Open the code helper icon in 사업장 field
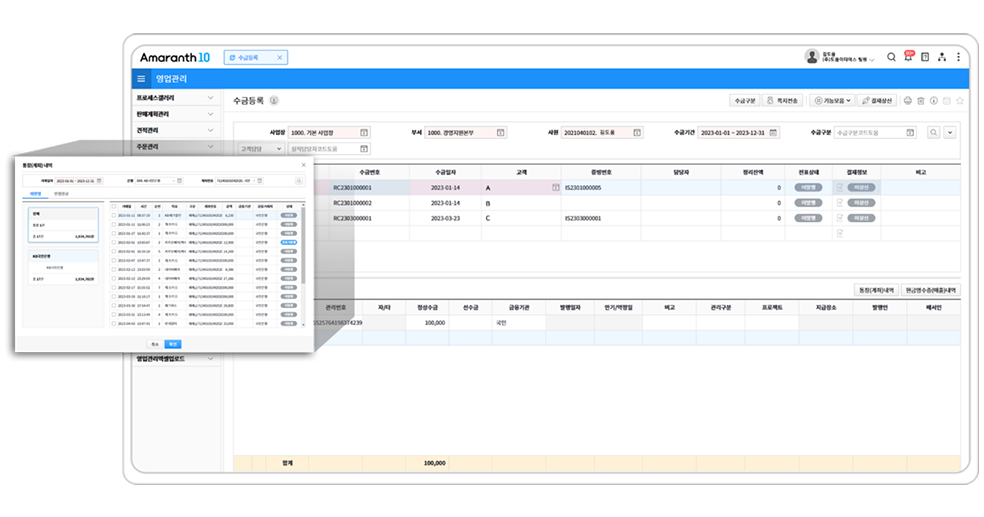This screenshot has height=517, width=984. point(364,132)
